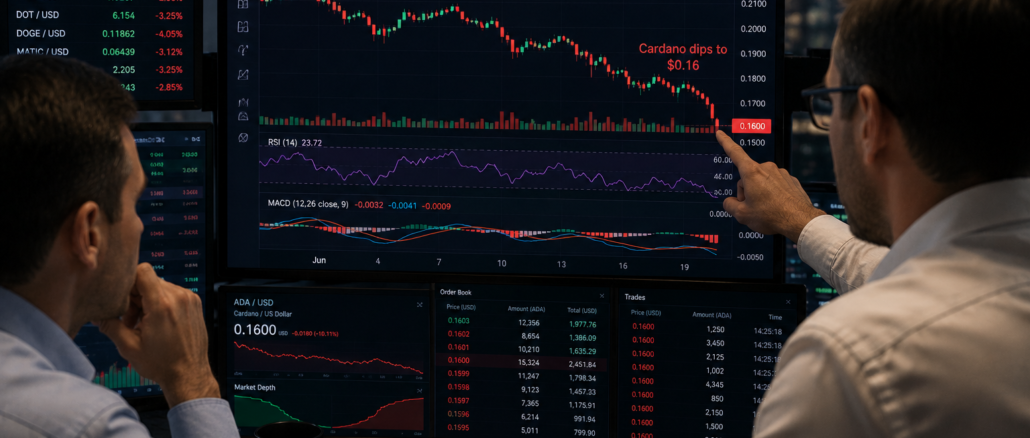Viewport: 1030px width, 438px height.
Task: Sort Trades by Time column header
Action: pos(775,317)
